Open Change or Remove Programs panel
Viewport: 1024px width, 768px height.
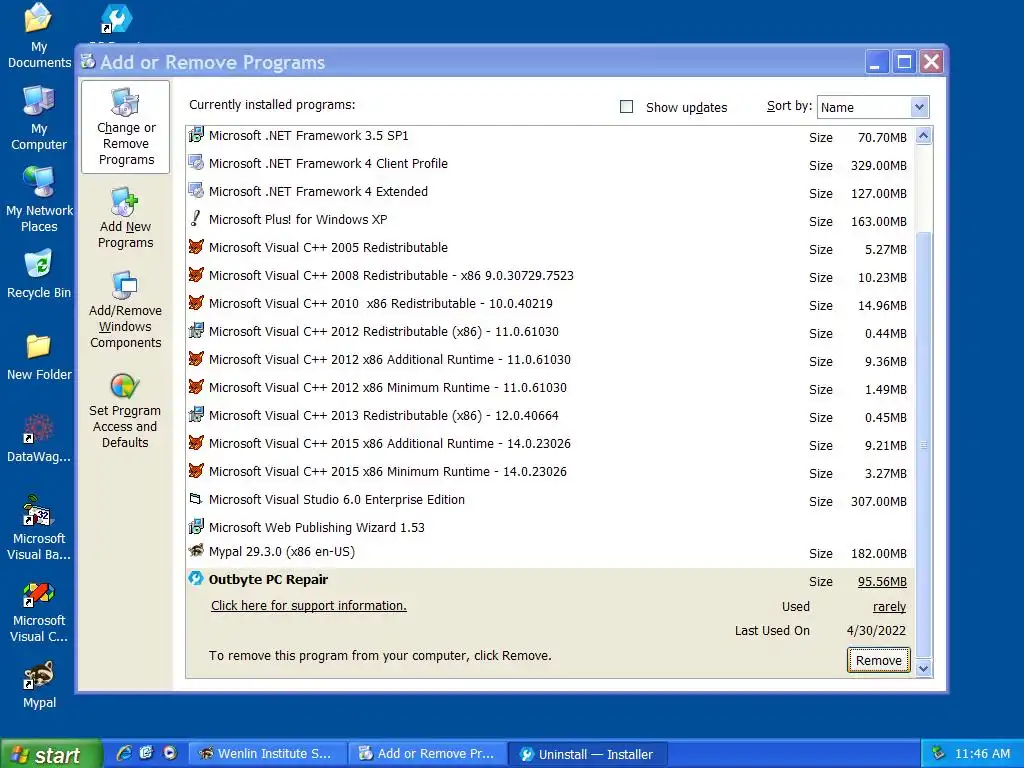(x=125, y=127)
